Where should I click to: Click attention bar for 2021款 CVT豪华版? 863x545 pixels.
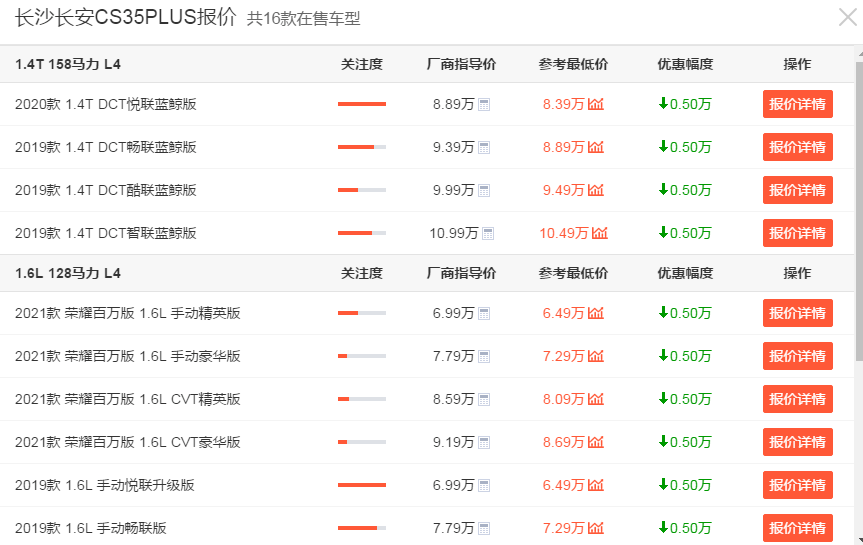pyautogui.click(x=362, y=442)
